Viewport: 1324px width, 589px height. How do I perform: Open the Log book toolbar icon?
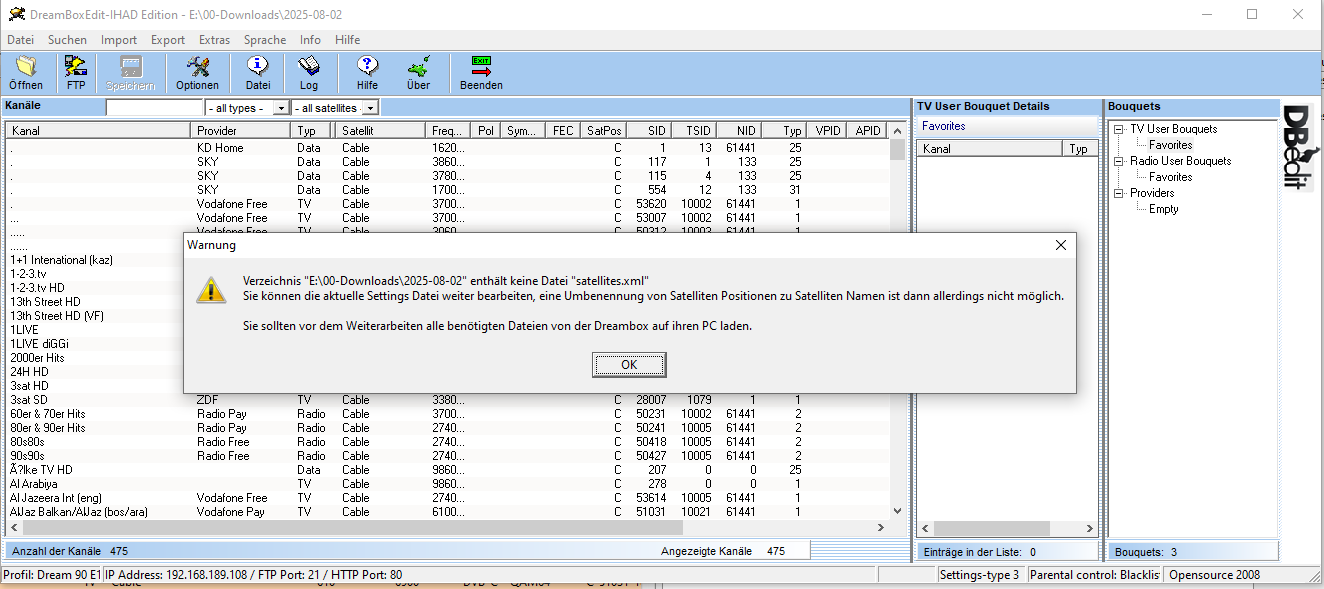point(309,73)
